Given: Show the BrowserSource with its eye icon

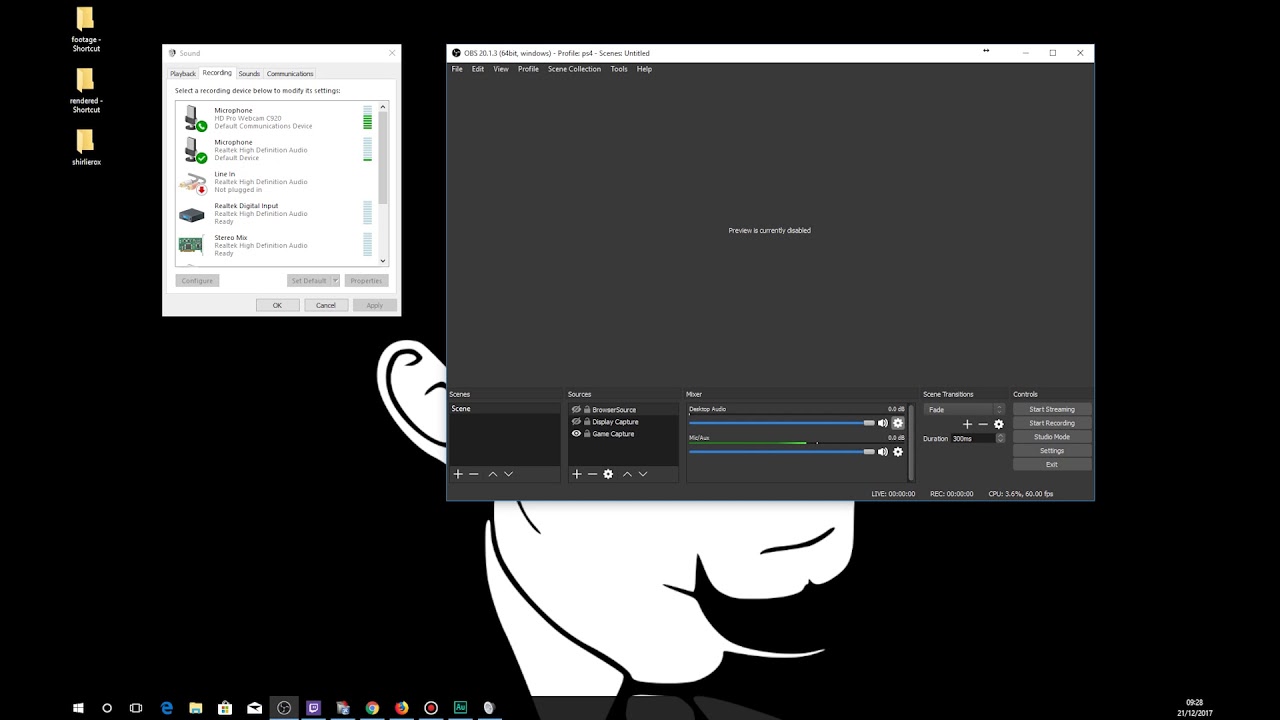Looking at the screenshot, I should pos(576,410).
